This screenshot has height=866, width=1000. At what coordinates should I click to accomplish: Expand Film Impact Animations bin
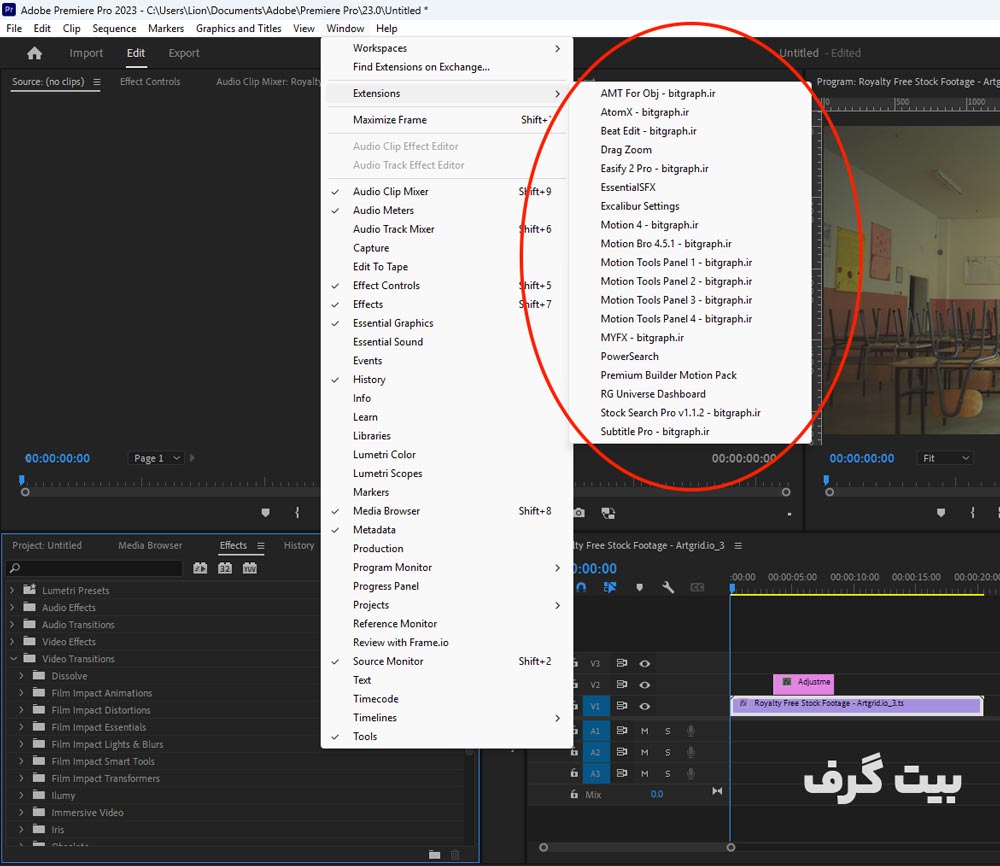(x=22, y=693)
